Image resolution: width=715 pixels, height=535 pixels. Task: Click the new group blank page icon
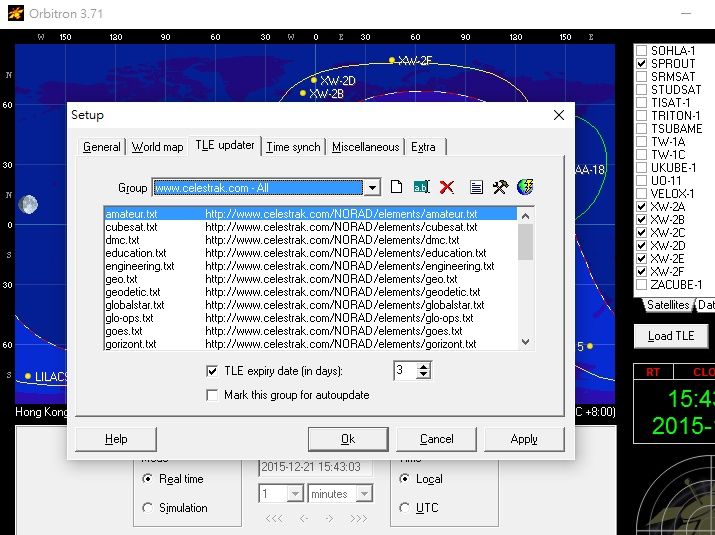(x=396, y=187)
